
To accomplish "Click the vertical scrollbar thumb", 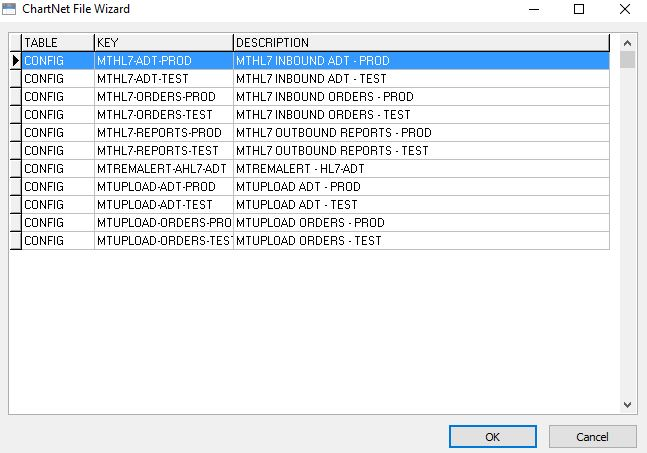I will point(628,59).
